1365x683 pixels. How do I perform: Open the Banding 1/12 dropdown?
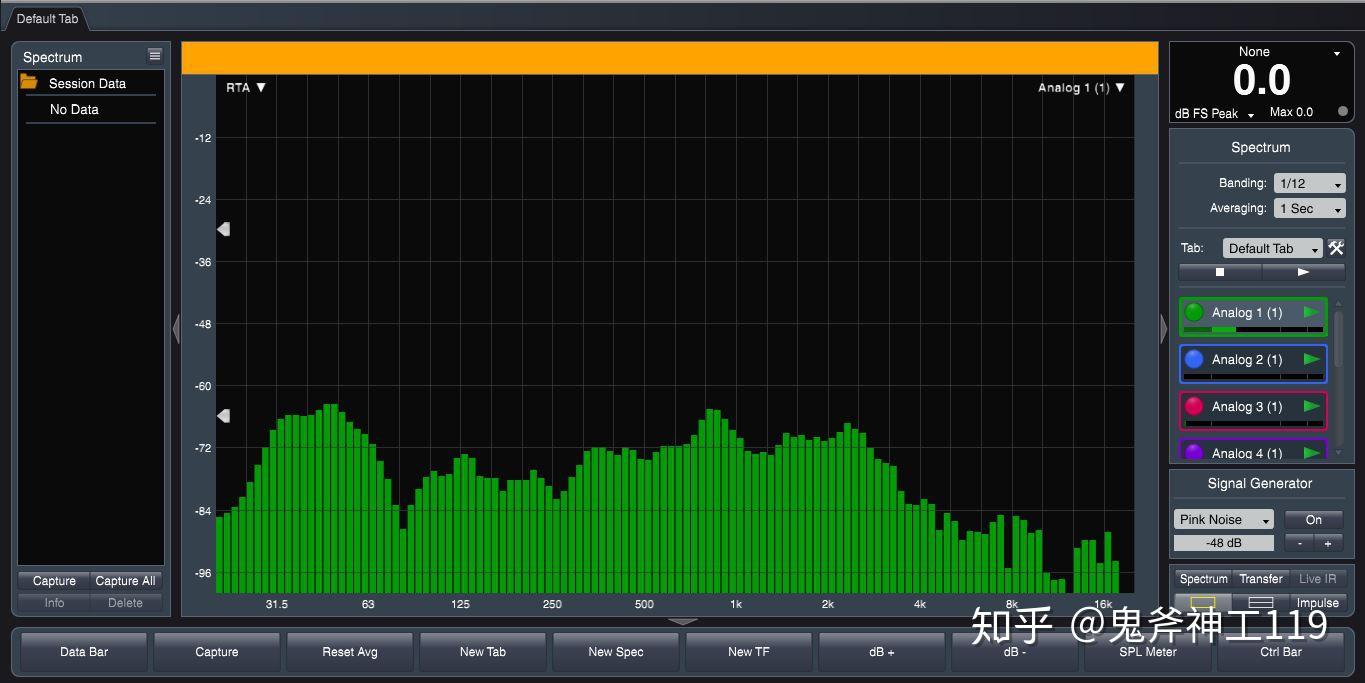(x=1310, y=183)
